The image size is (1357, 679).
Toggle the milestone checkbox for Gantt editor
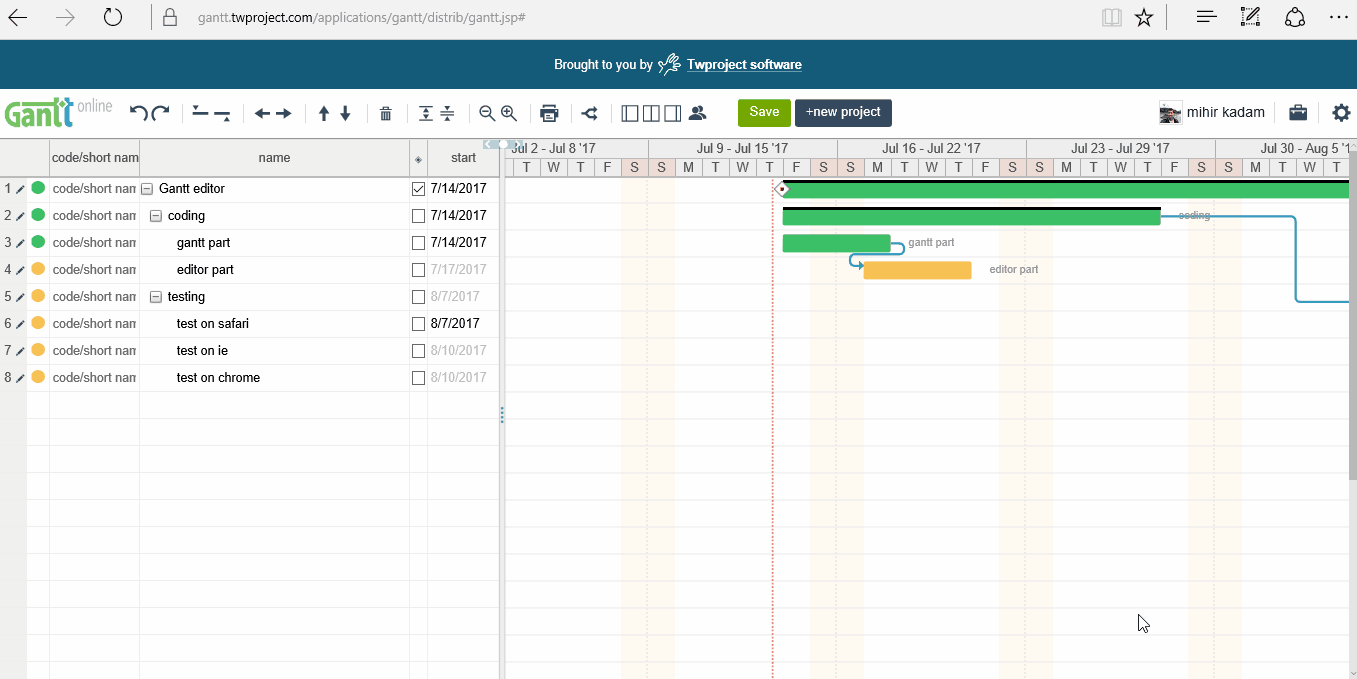pyautogui.click(x=418, y=188)
